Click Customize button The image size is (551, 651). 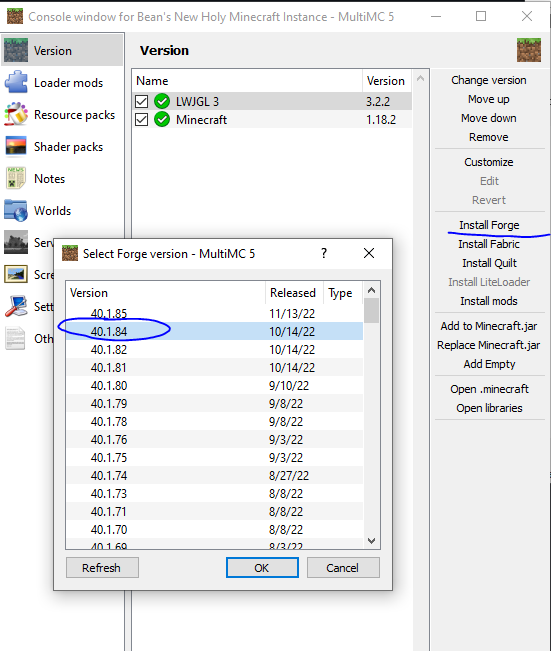click(489, 162)
